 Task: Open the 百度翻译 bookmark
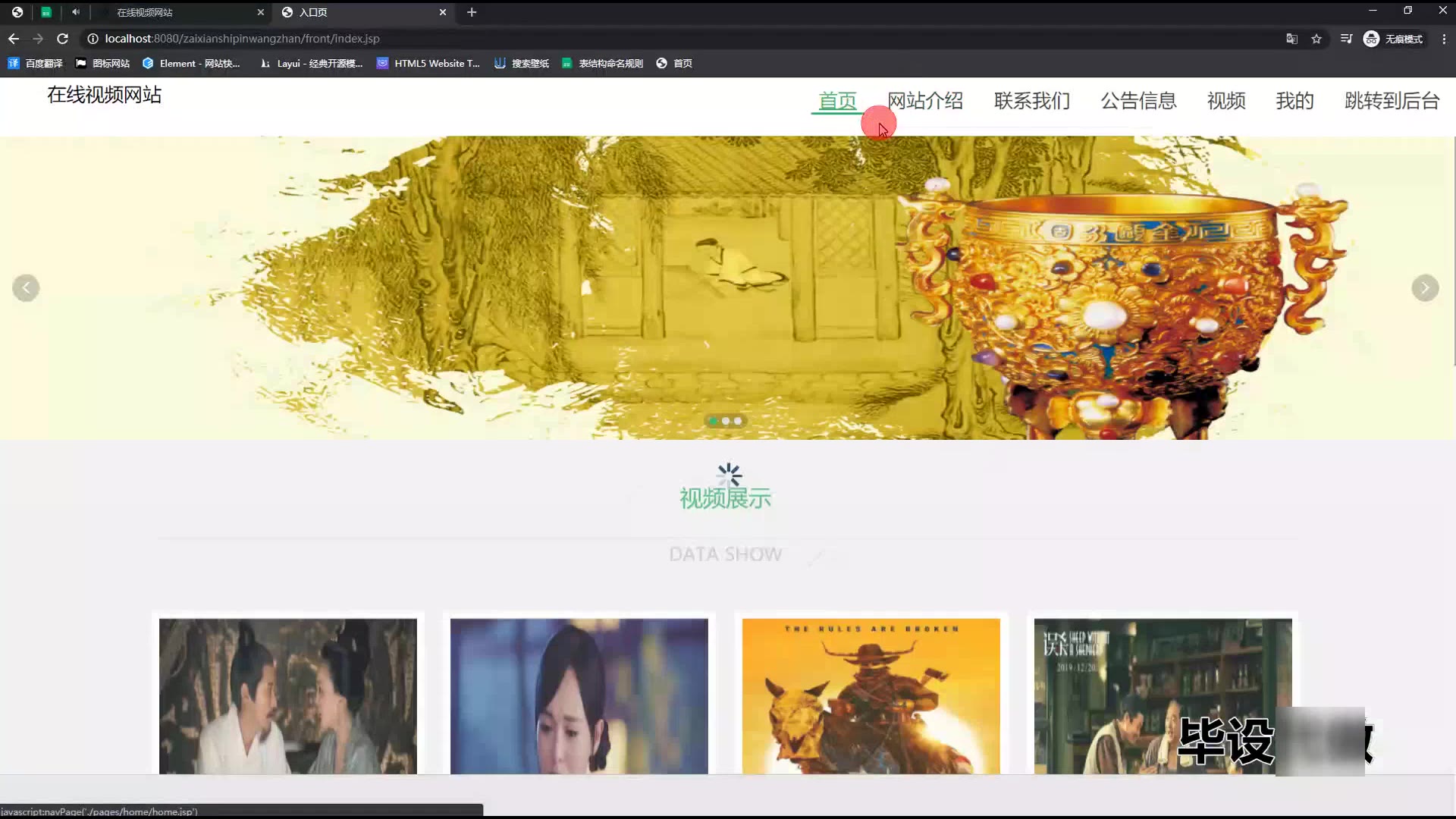(36, 64)
